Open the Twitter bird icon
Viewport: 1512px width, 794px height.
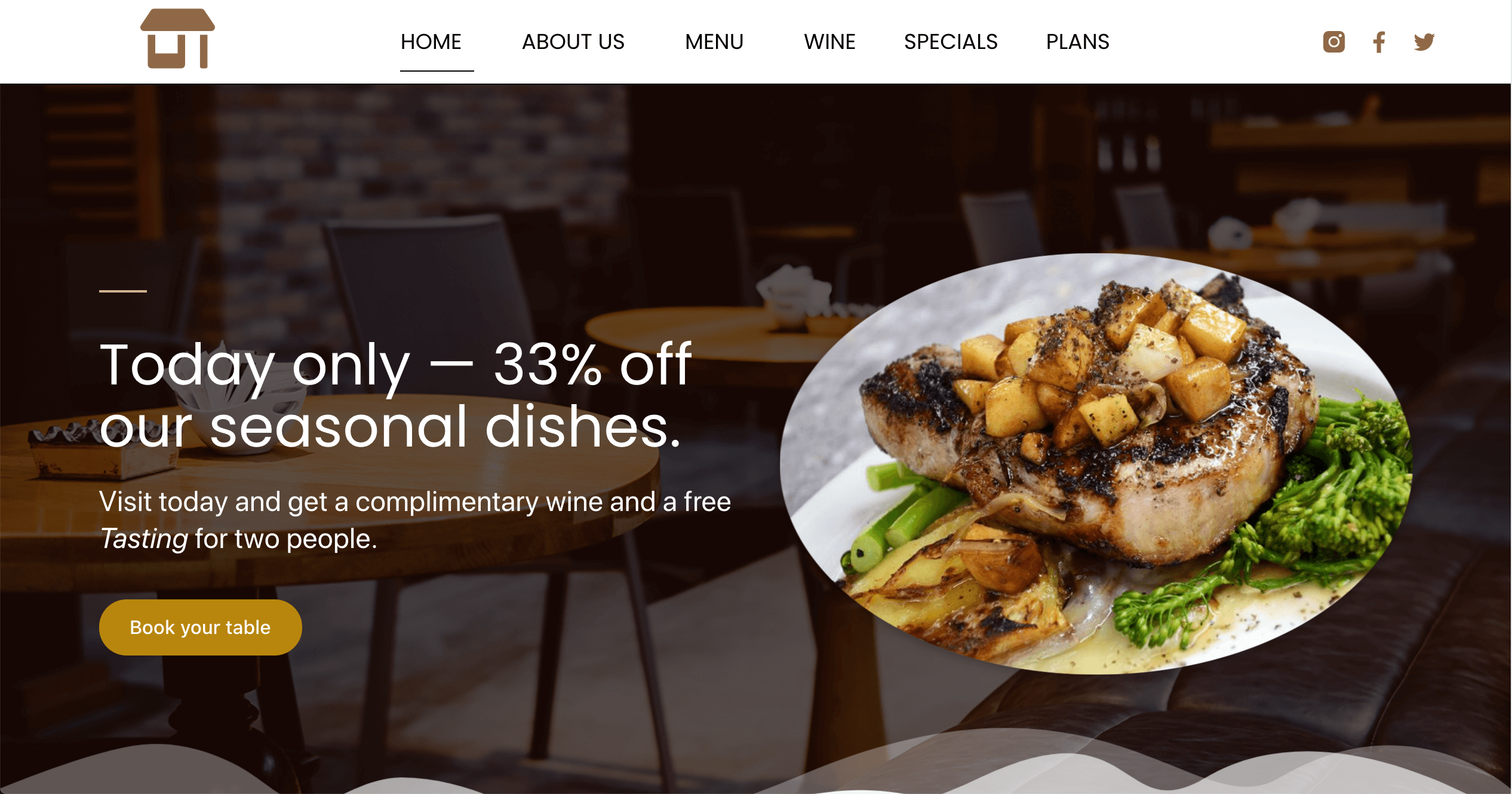click(1424, 42)
